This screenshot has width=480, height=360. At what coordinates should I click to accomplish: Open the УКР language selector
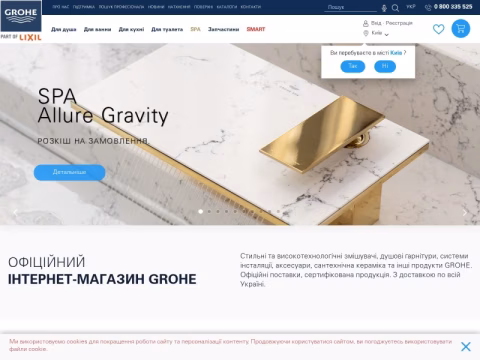tap(411, 7)
